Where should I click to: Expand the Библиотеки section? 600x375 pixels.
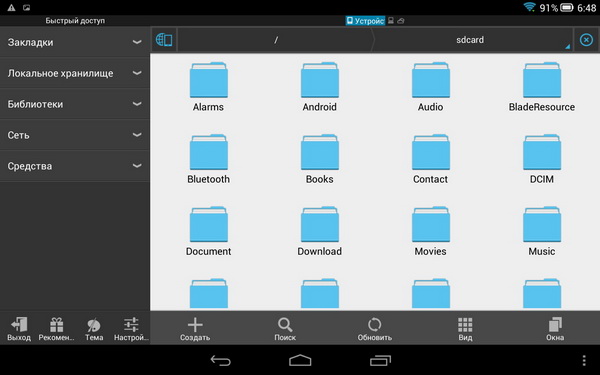click(75, 104)
